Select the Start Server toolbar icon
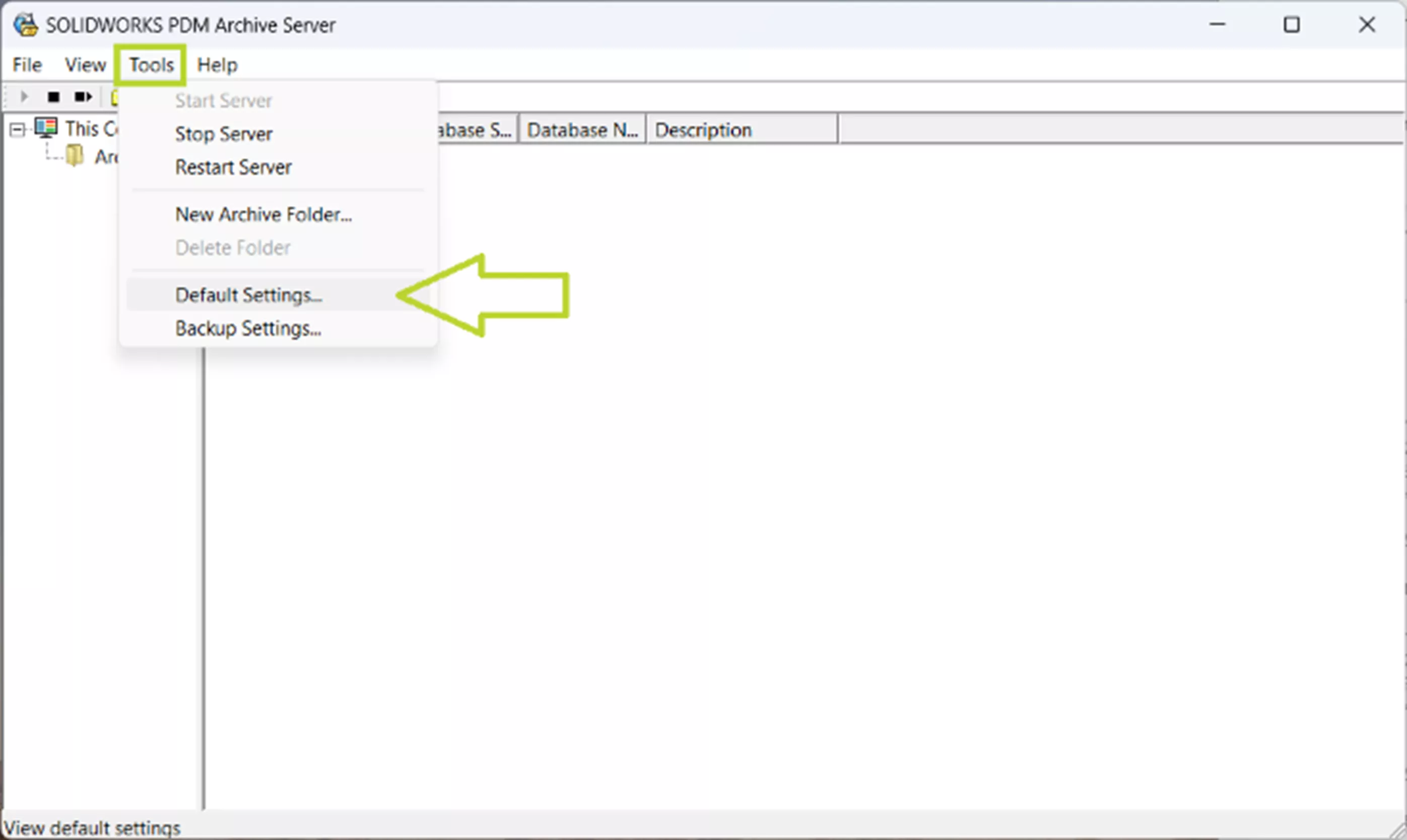Screen dimensions: 1407x840 pos(24,96)
